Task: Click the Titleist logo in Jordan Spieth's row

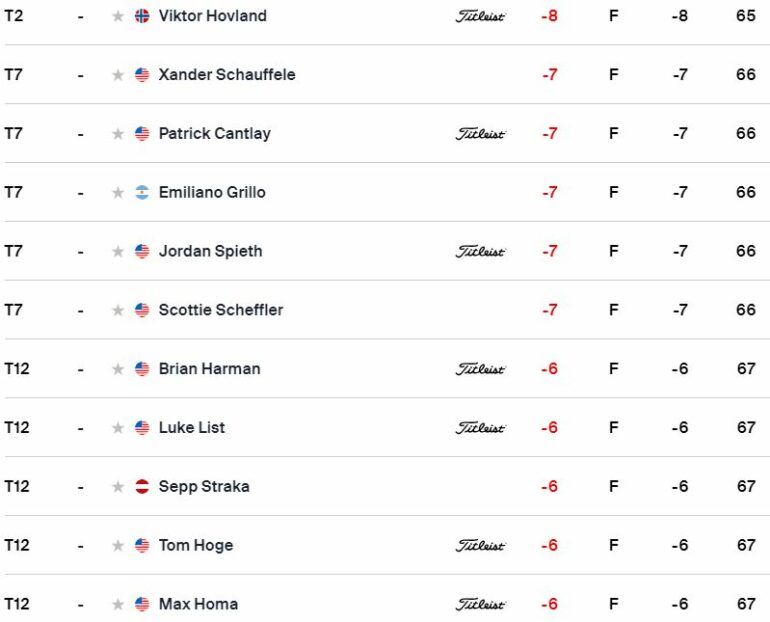Action: click(480, 251)
